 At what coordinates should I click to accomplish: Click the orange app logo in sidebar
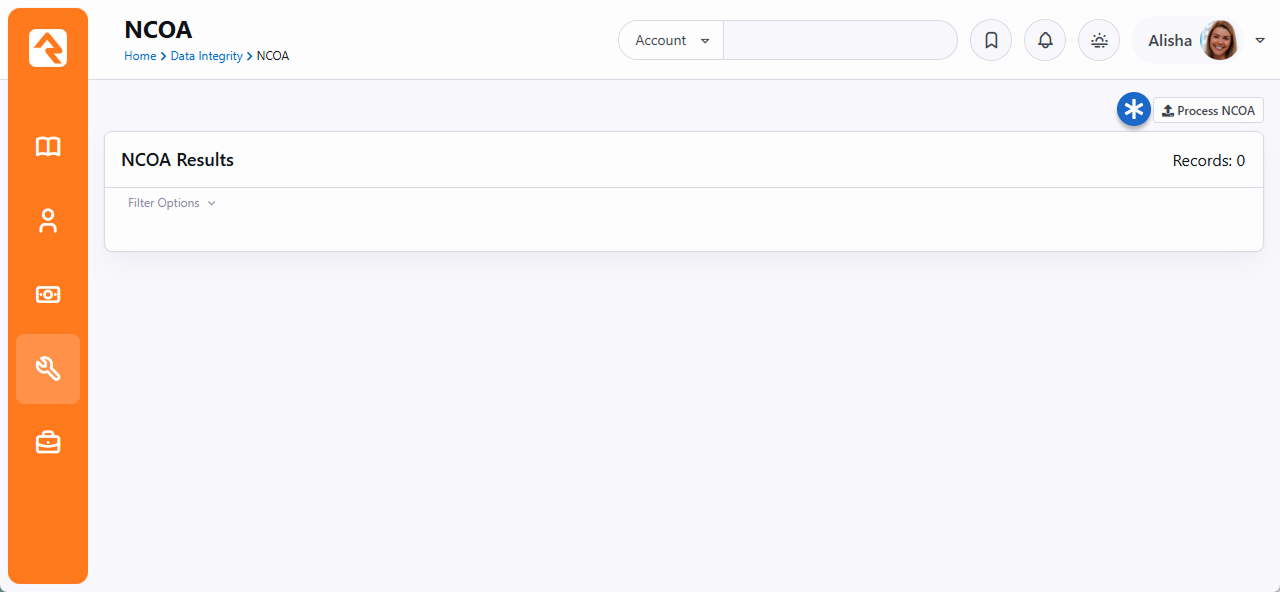[48, 48]
